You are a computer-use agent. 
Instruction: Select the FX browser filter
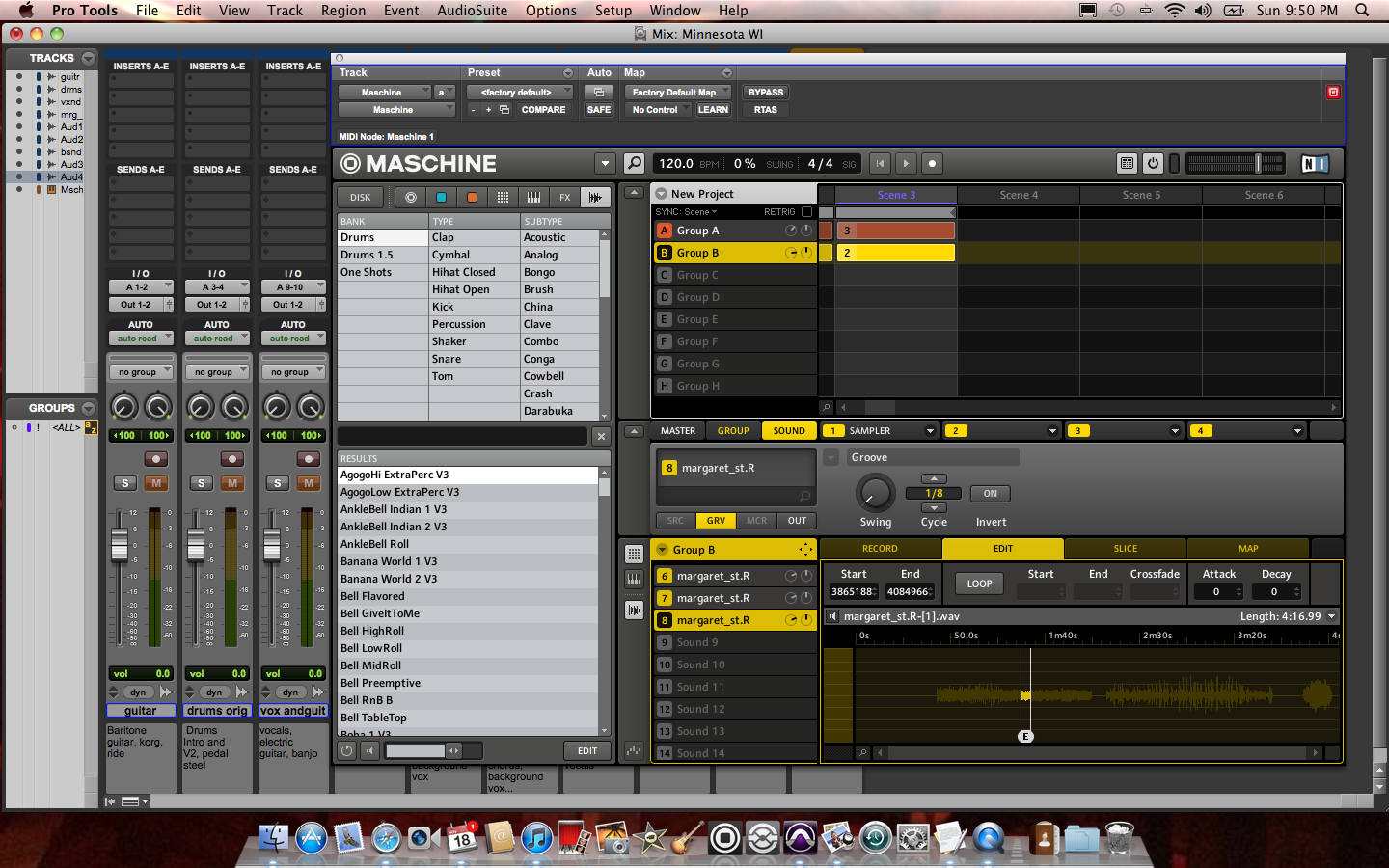[564, 197]
